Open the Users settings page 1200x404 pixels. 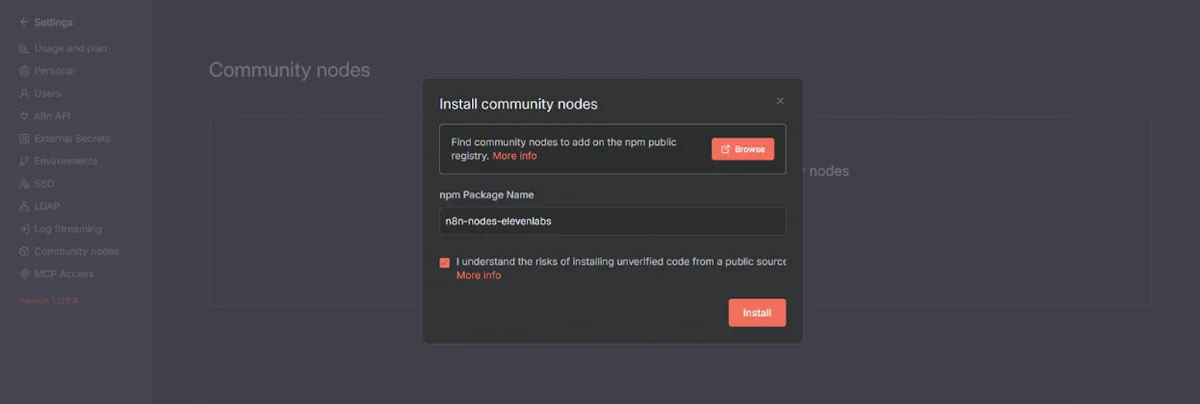[47, 94]
